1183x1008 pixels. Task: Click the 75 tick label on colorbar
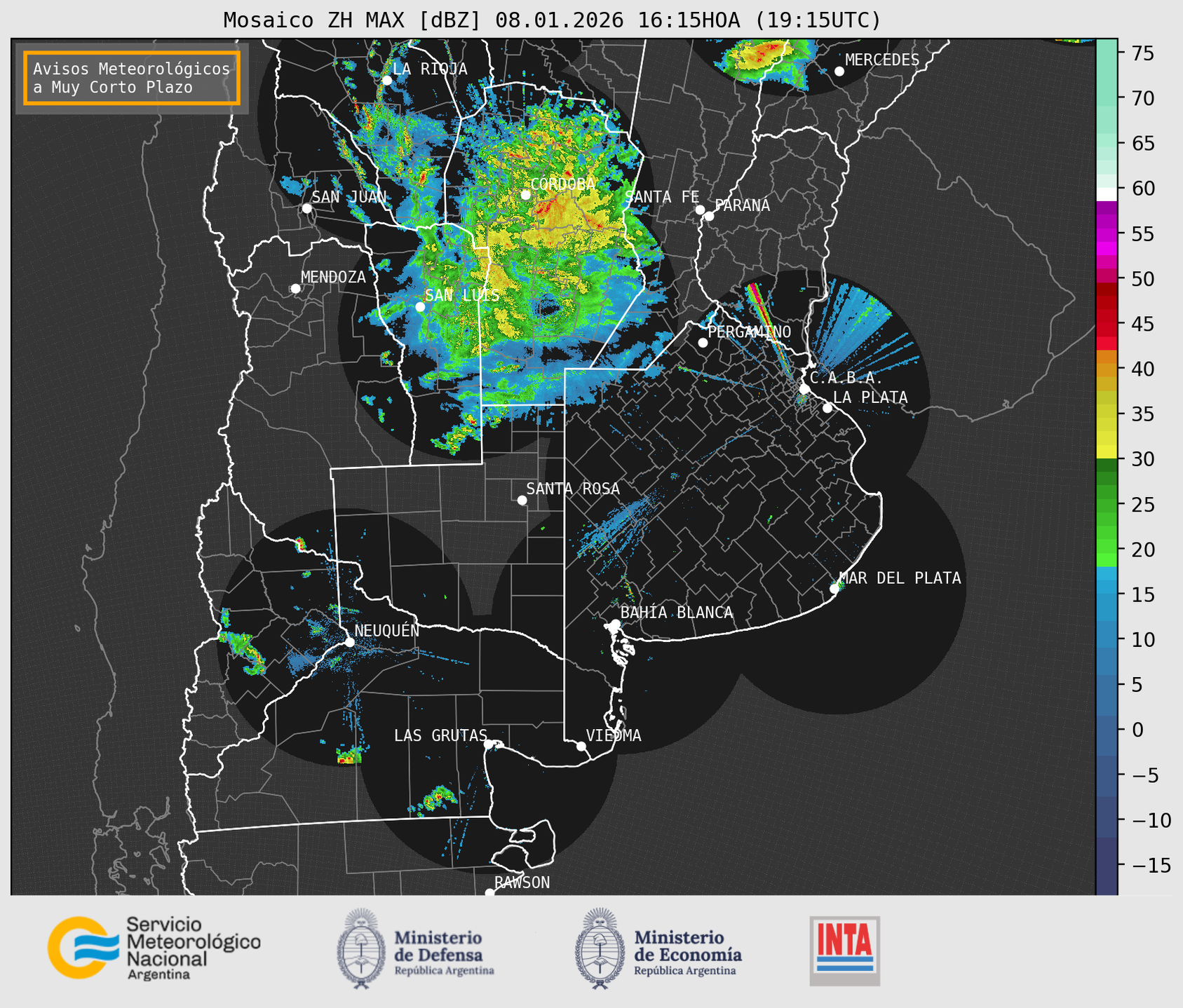click(x=1142, y=53)
